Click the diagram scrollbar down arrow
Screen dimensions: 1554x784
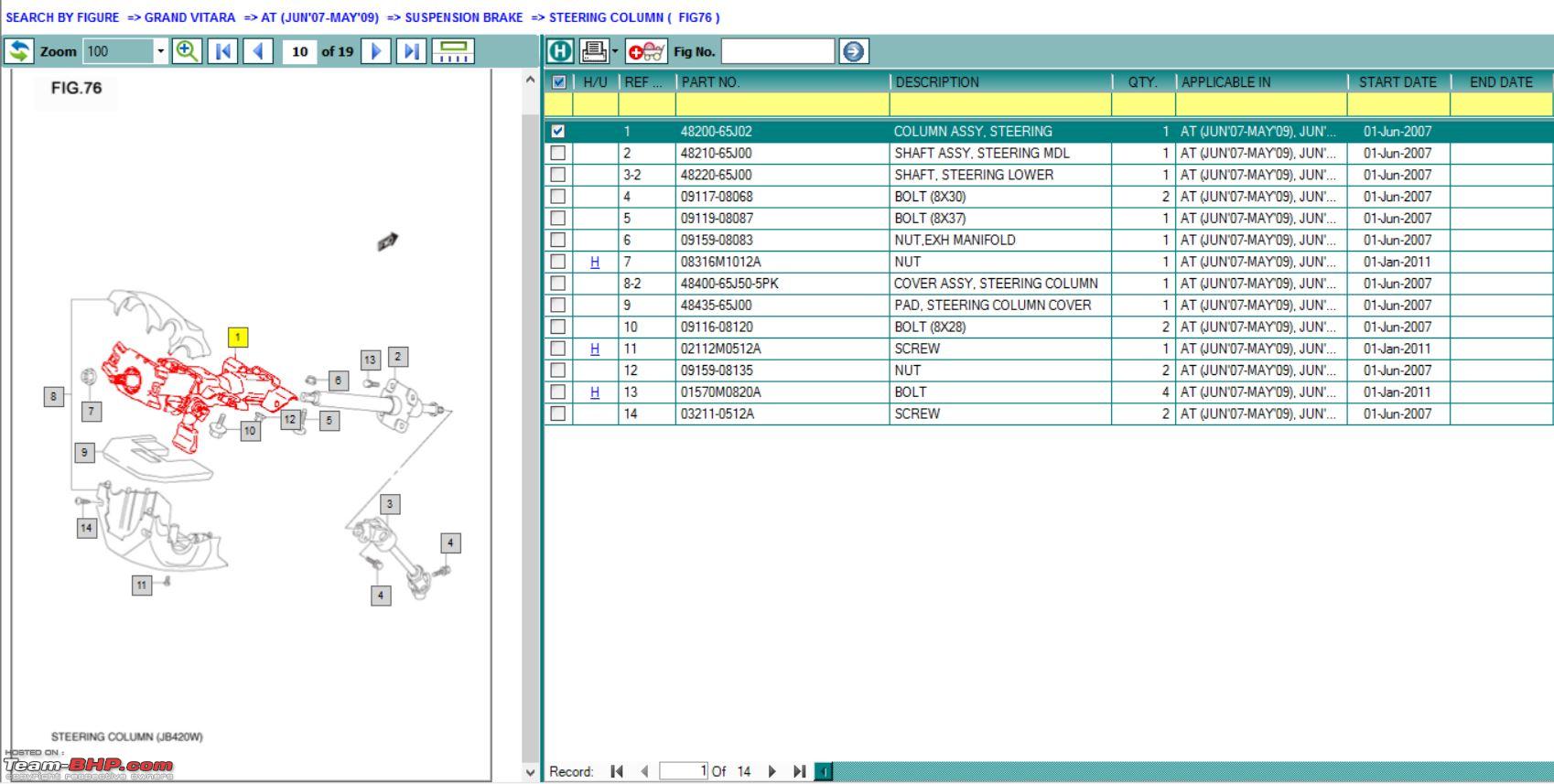point(530,773)
